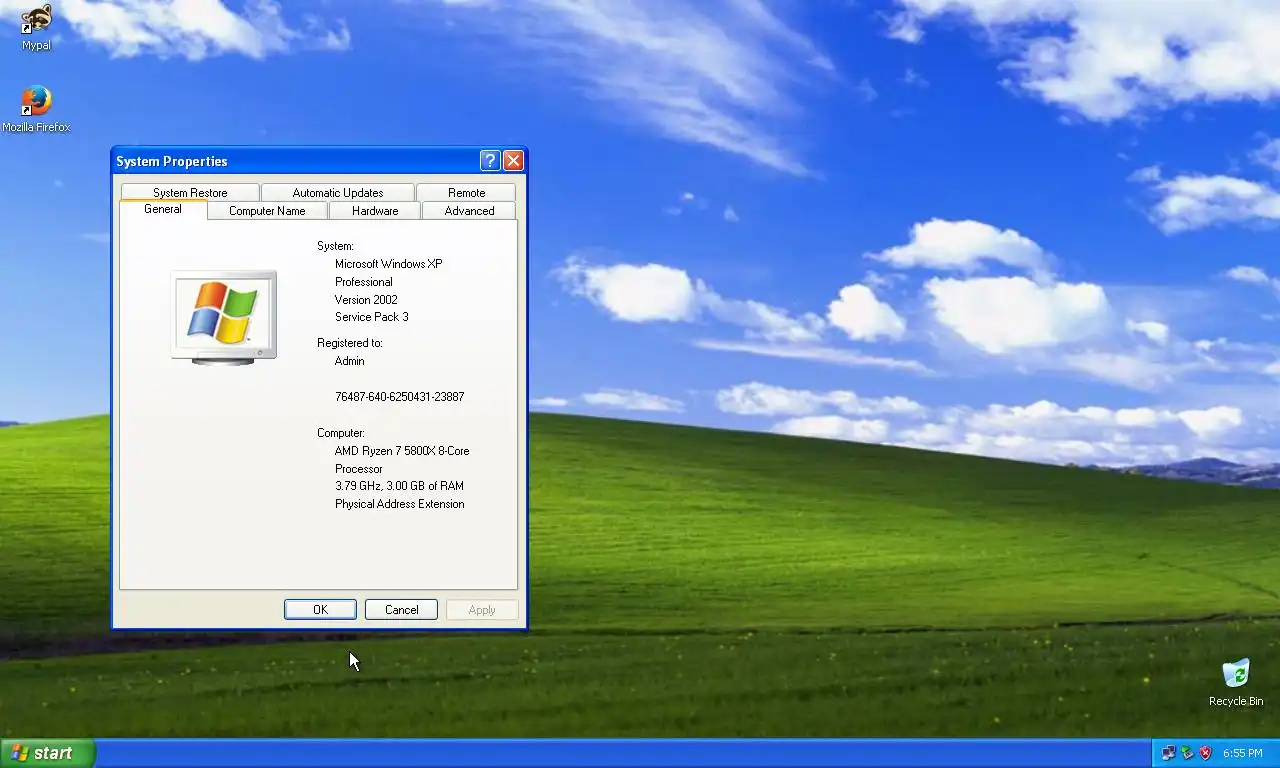Click the 'Registered to:' label
1280x768 pixels.
(x=350, y=343)
